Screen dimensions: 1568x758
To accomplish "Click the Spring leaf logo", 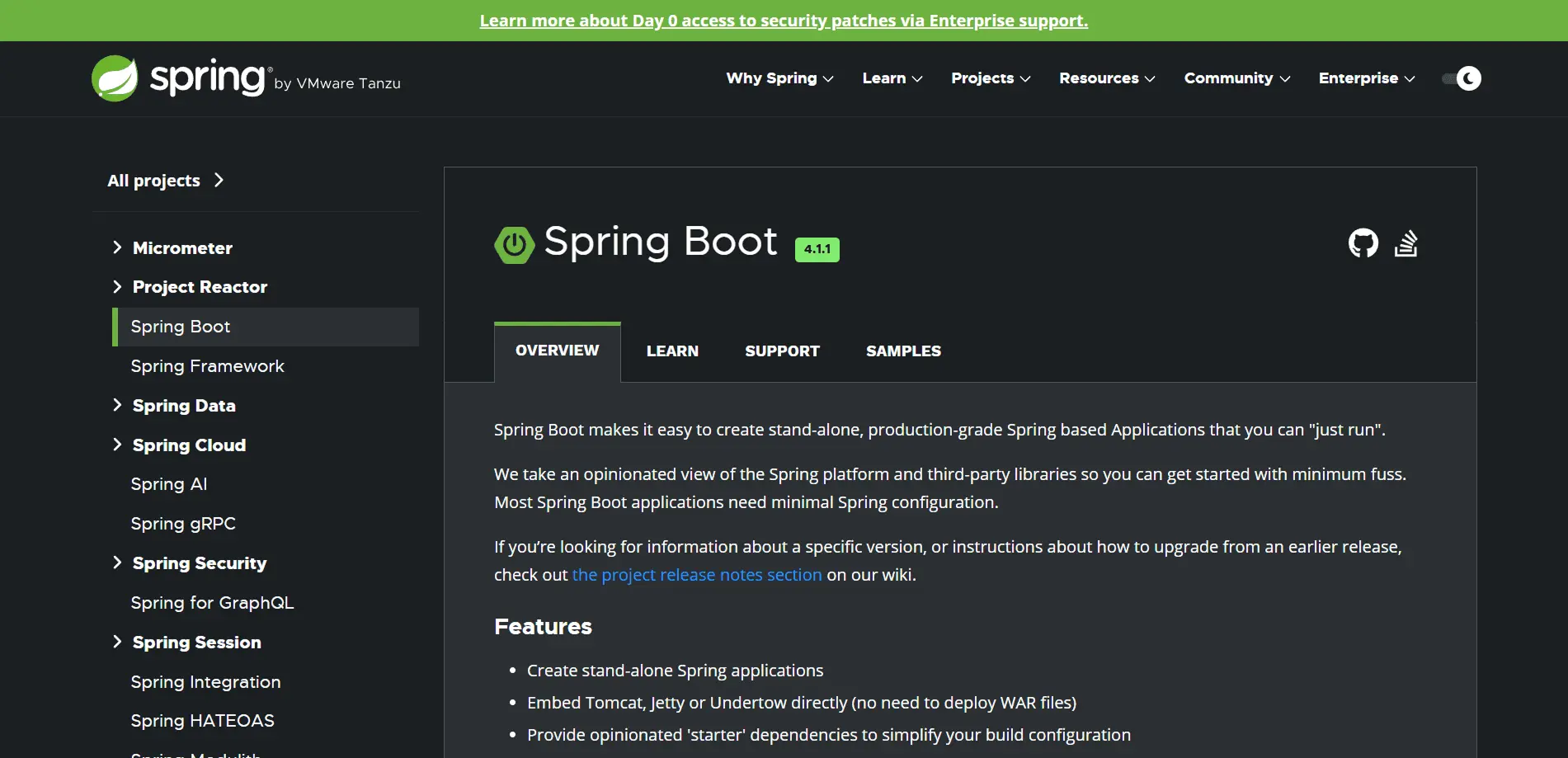I will [115, 78].
